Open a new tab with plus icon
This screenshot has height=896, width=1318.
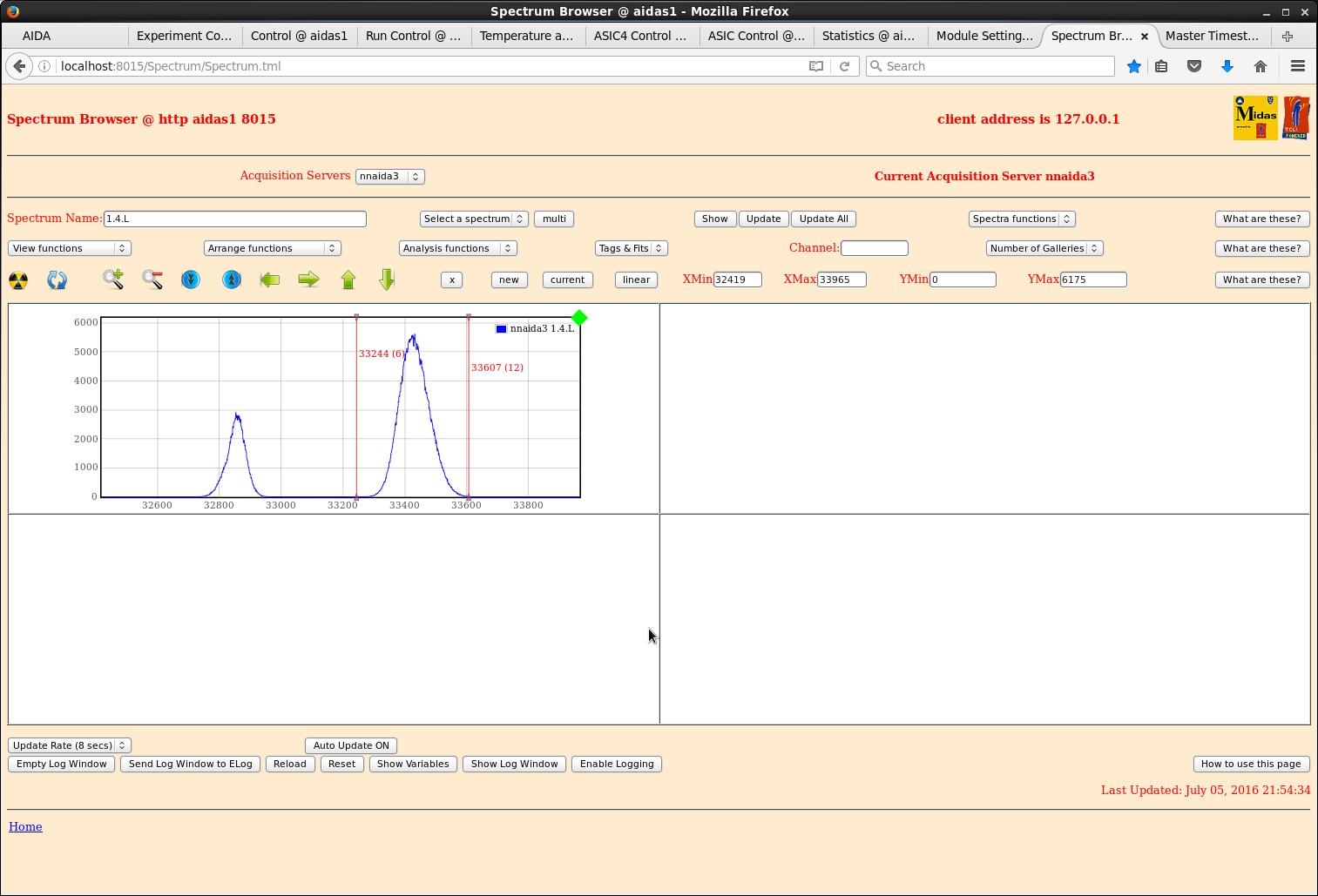tap(1288, 36)
